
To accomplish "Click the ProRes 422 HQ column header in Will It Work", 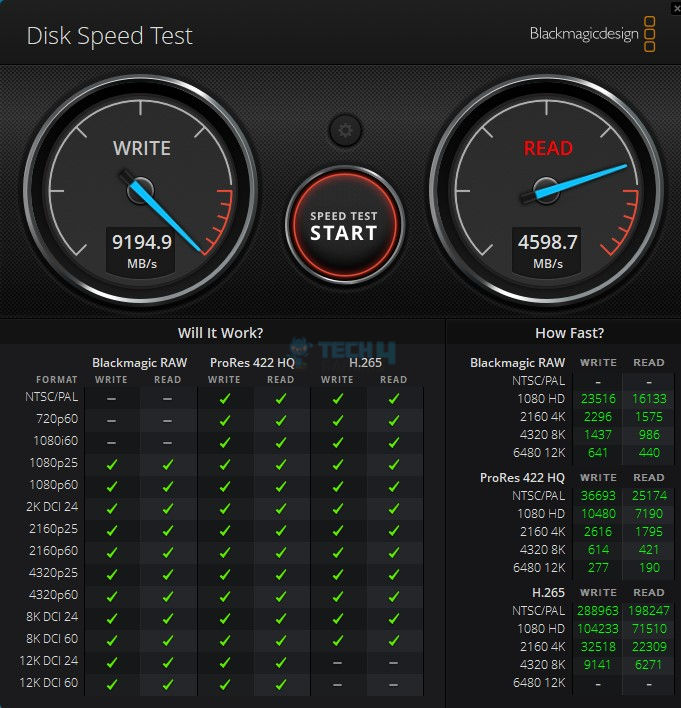I will (x=252, y=363).
